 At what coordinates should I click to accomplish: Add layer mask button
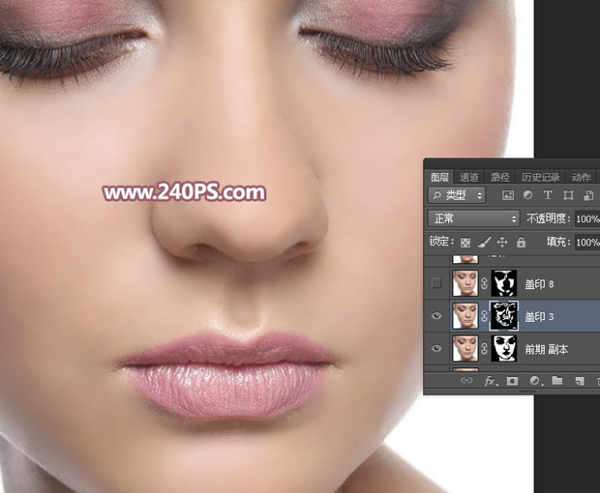[512, 381]
